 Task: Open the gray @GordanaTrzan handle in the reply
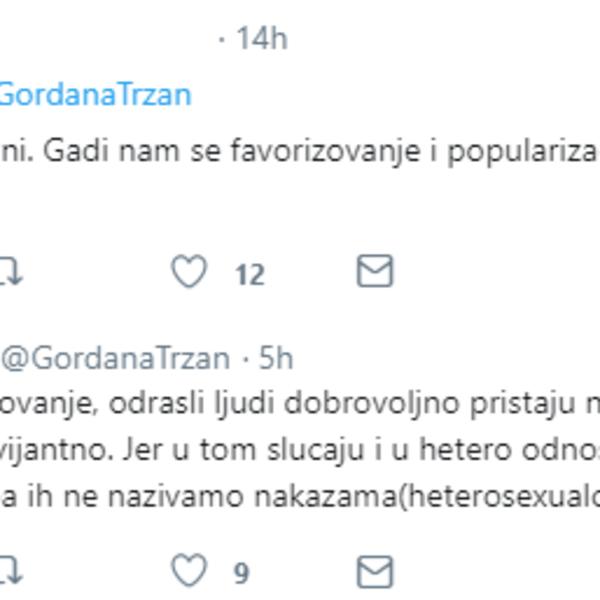point(116,357)
